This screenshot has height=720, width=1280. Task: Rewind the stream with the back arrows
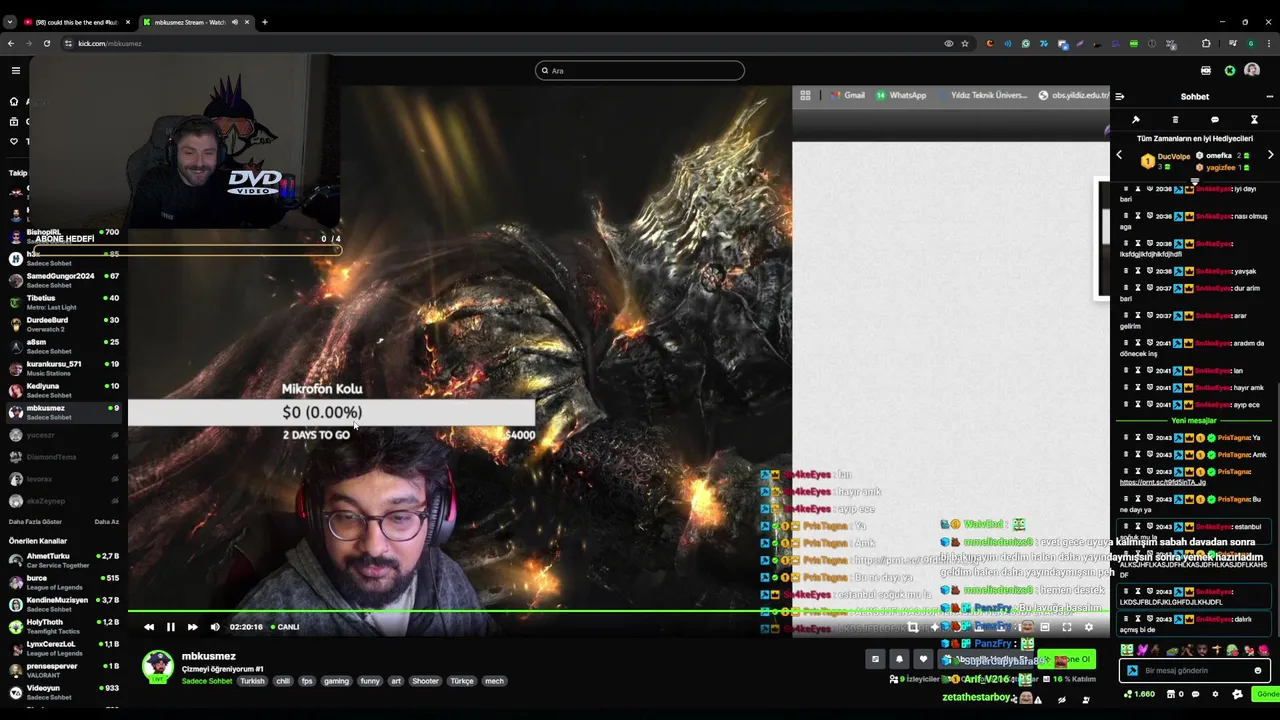pos(149,627)
